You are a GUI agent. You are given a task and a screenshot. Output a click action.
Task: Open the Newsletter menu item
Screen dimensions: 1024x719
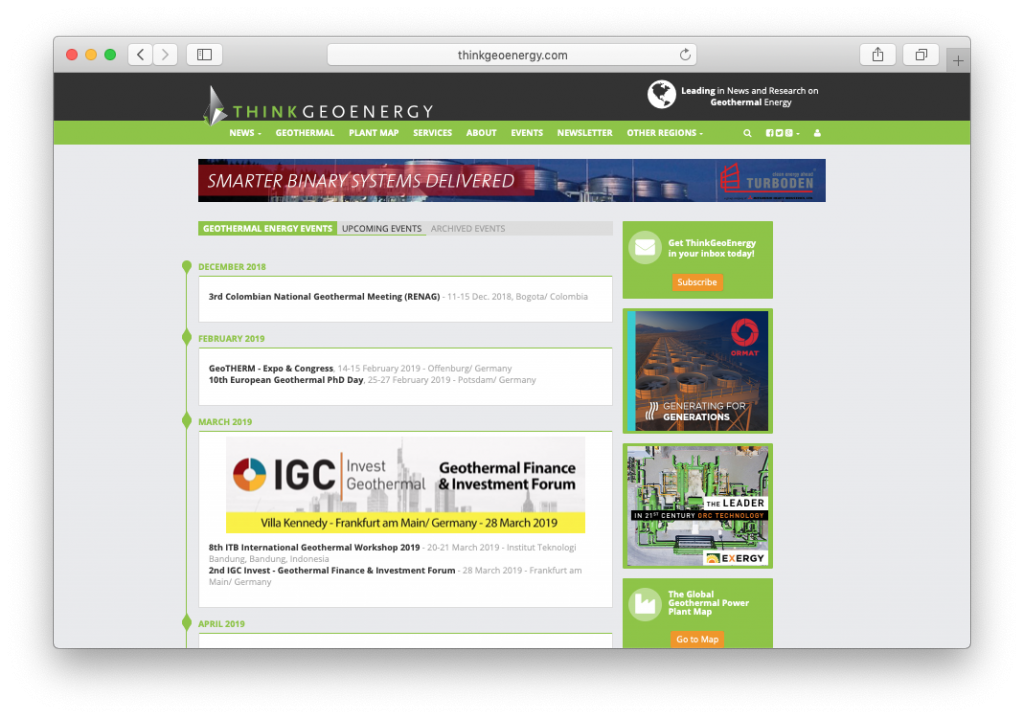[x=584, y=133]
